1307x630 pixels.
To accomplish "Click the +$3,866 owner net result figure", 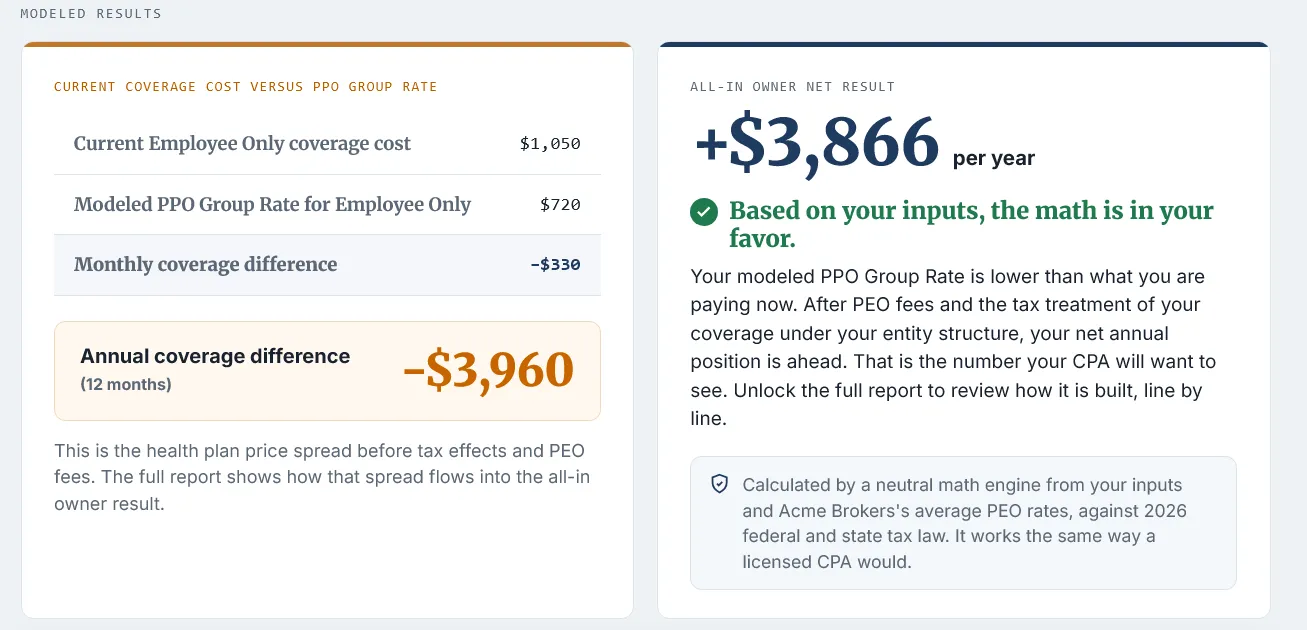I will (x=817, y=141).
